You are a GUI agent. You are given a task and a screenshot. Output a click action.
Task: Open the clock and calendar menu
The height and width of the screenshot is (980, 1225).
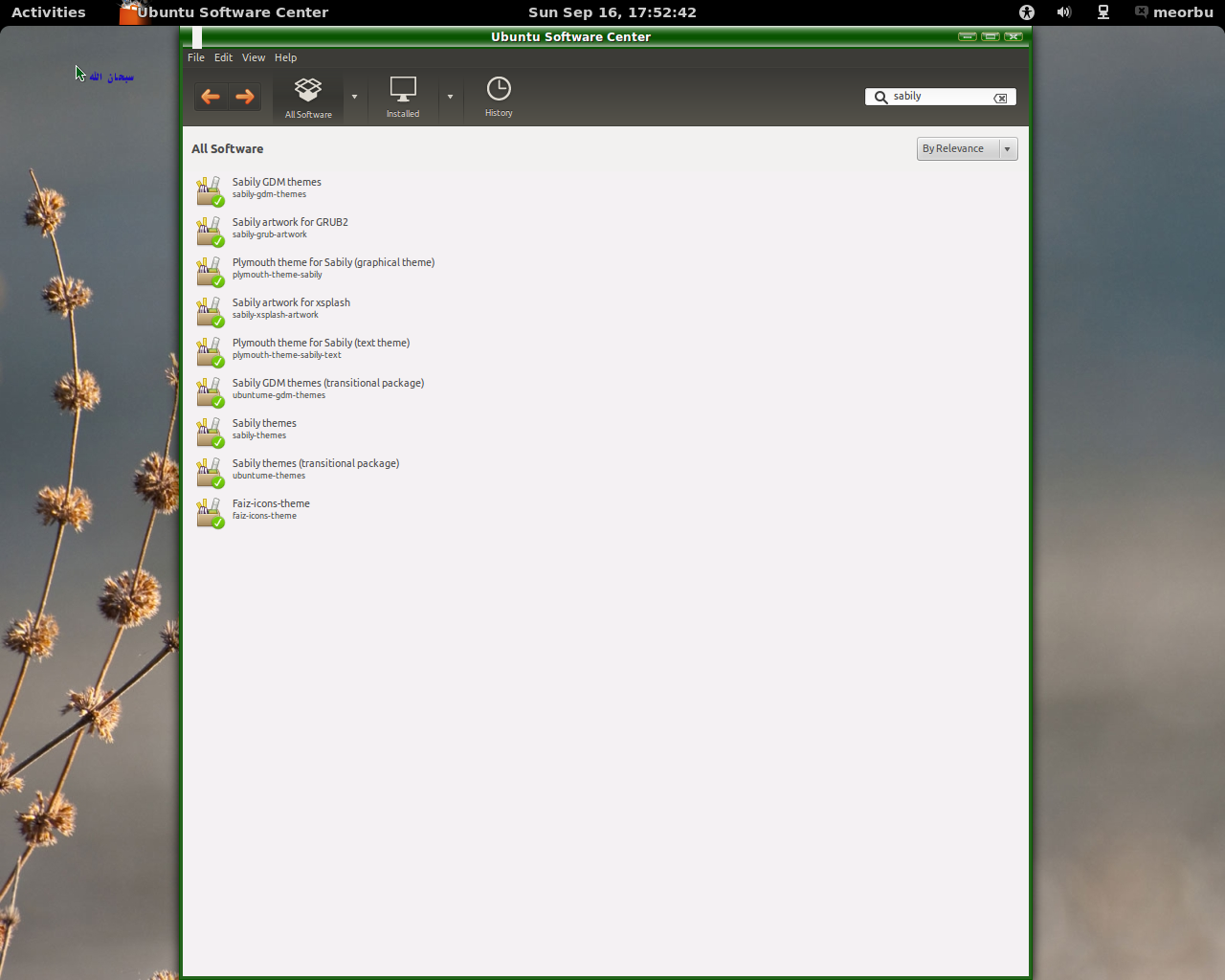(x=612, y=12)
